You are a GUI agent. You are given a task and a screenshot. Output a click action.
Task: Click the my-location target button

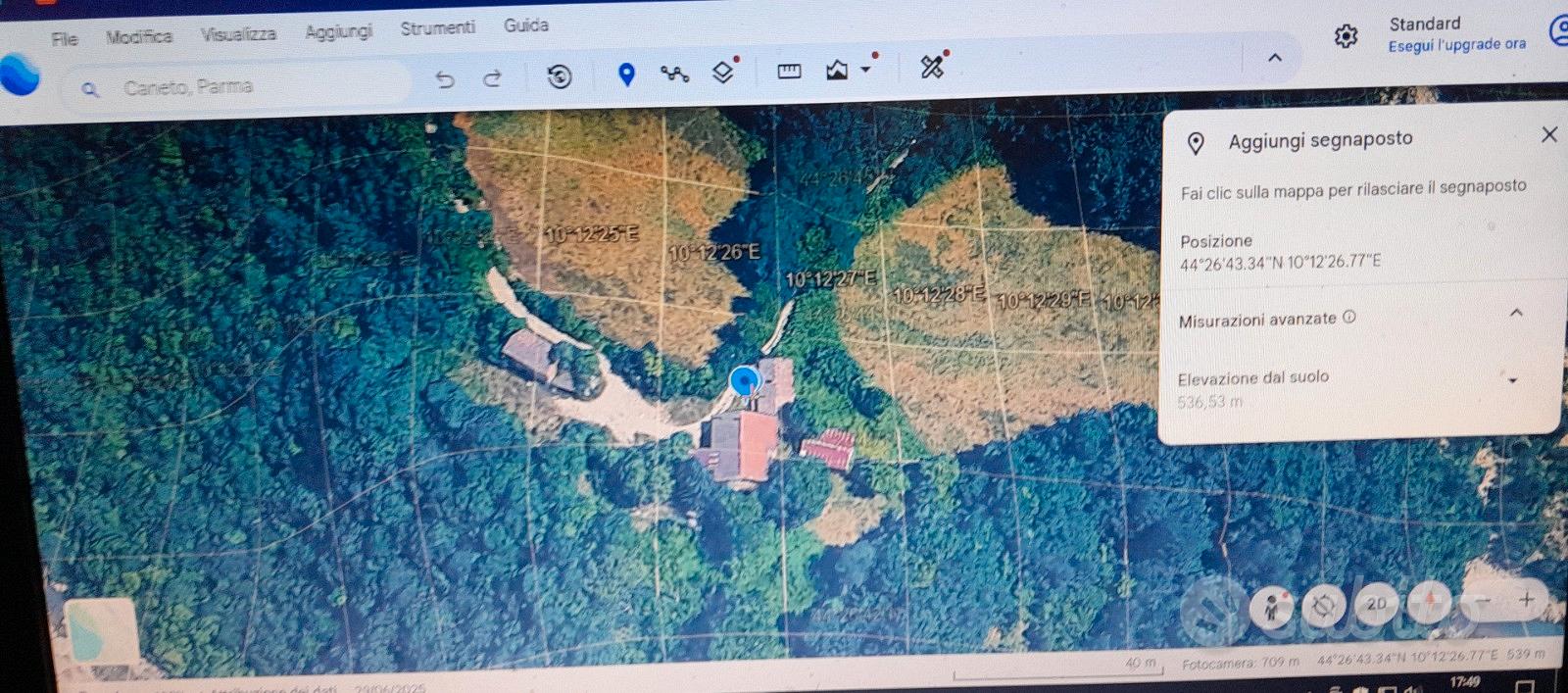(x=1323, y=606)
